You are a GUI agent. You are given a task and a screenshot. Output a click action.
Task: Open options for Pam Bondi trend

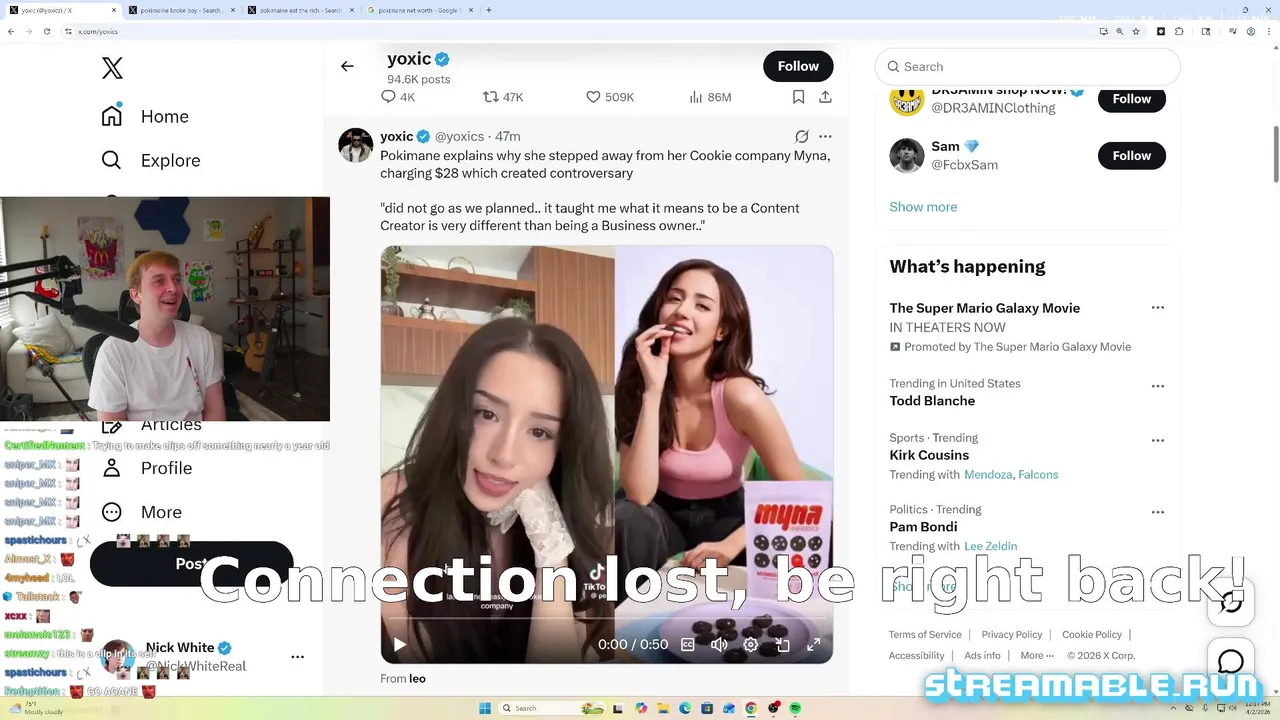click(1157, 512)
